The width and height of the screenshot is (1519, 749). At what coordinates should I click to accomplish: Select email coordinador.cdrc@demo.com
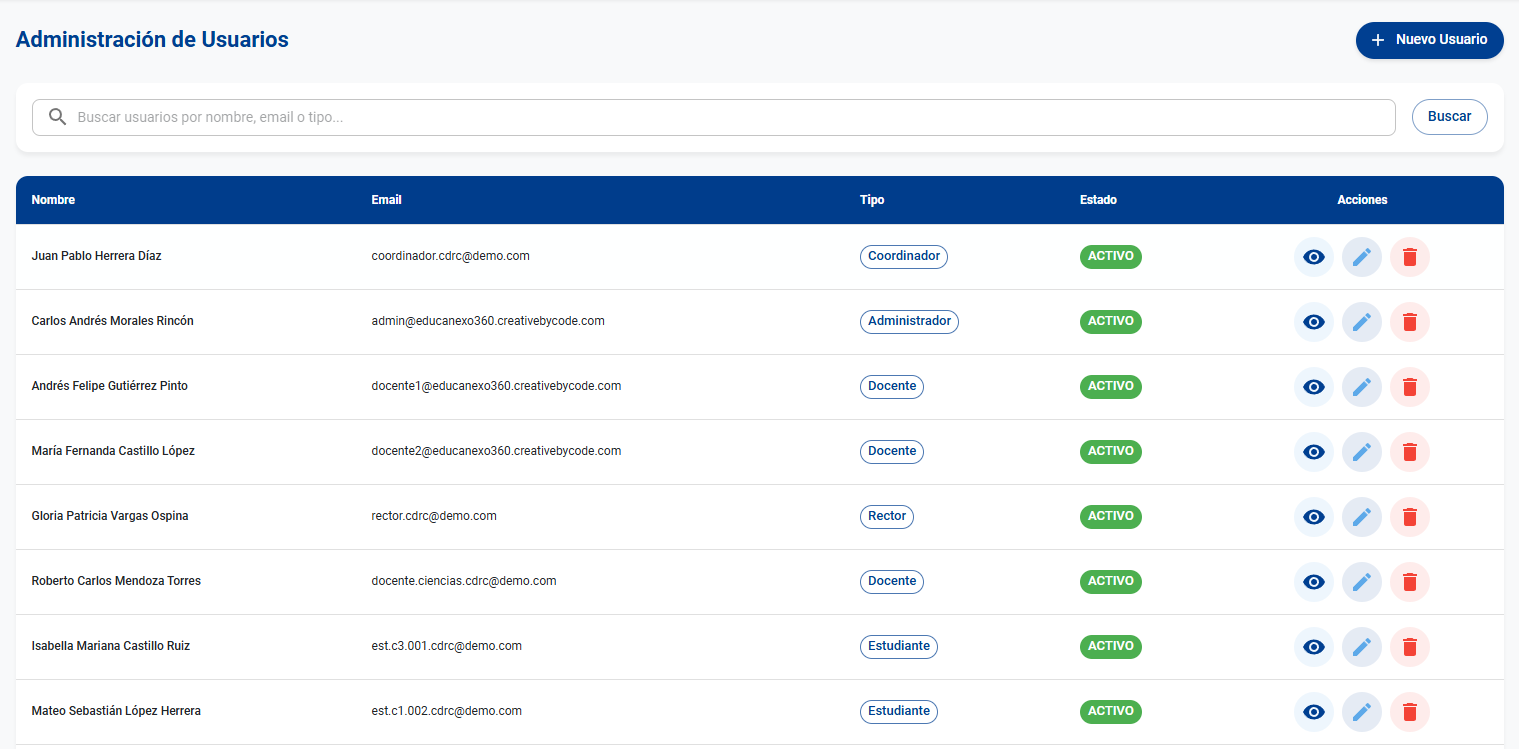tap(450, 256)
